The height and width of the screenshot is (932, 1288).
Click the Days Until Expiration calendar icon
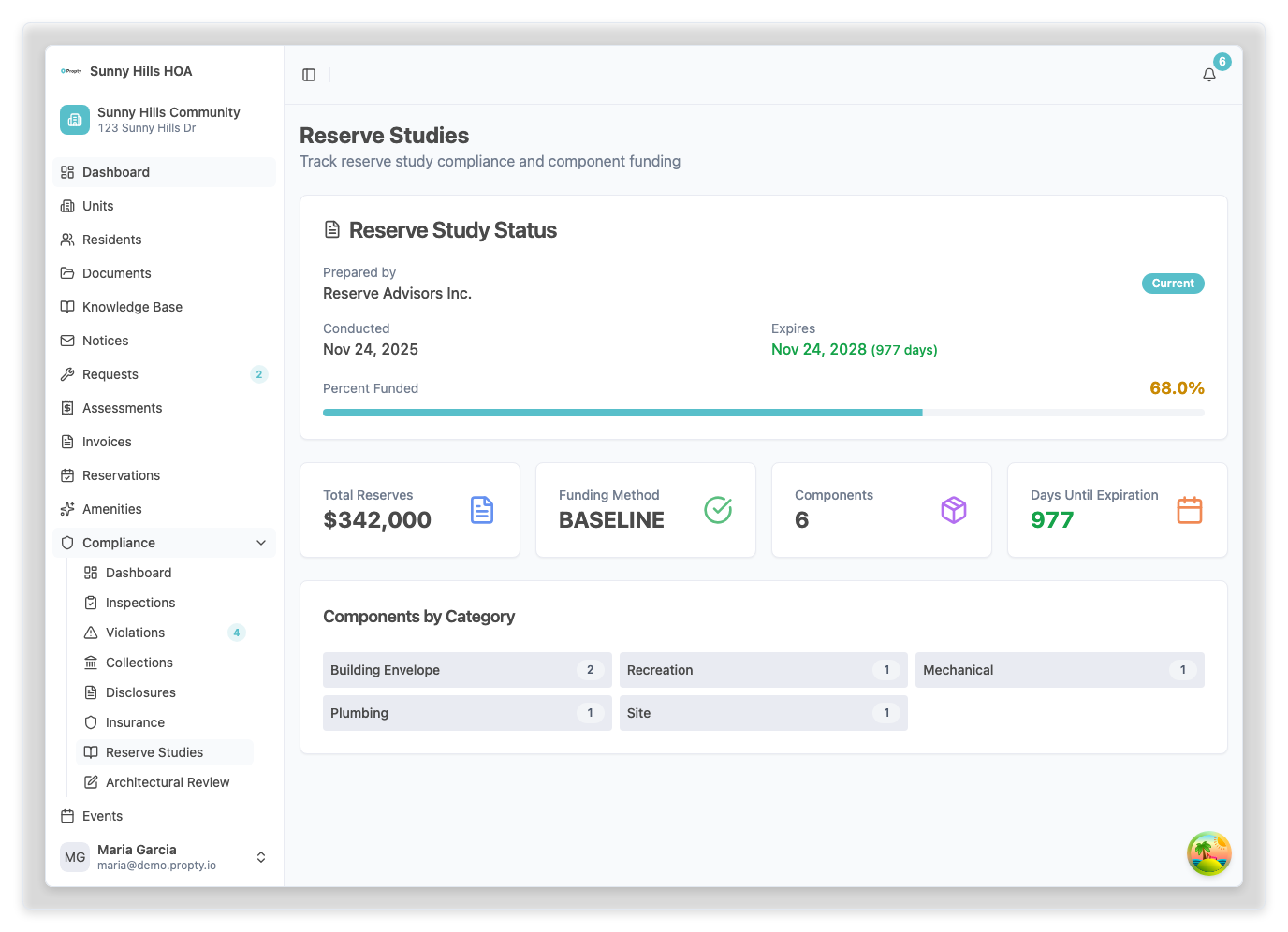1189,510
